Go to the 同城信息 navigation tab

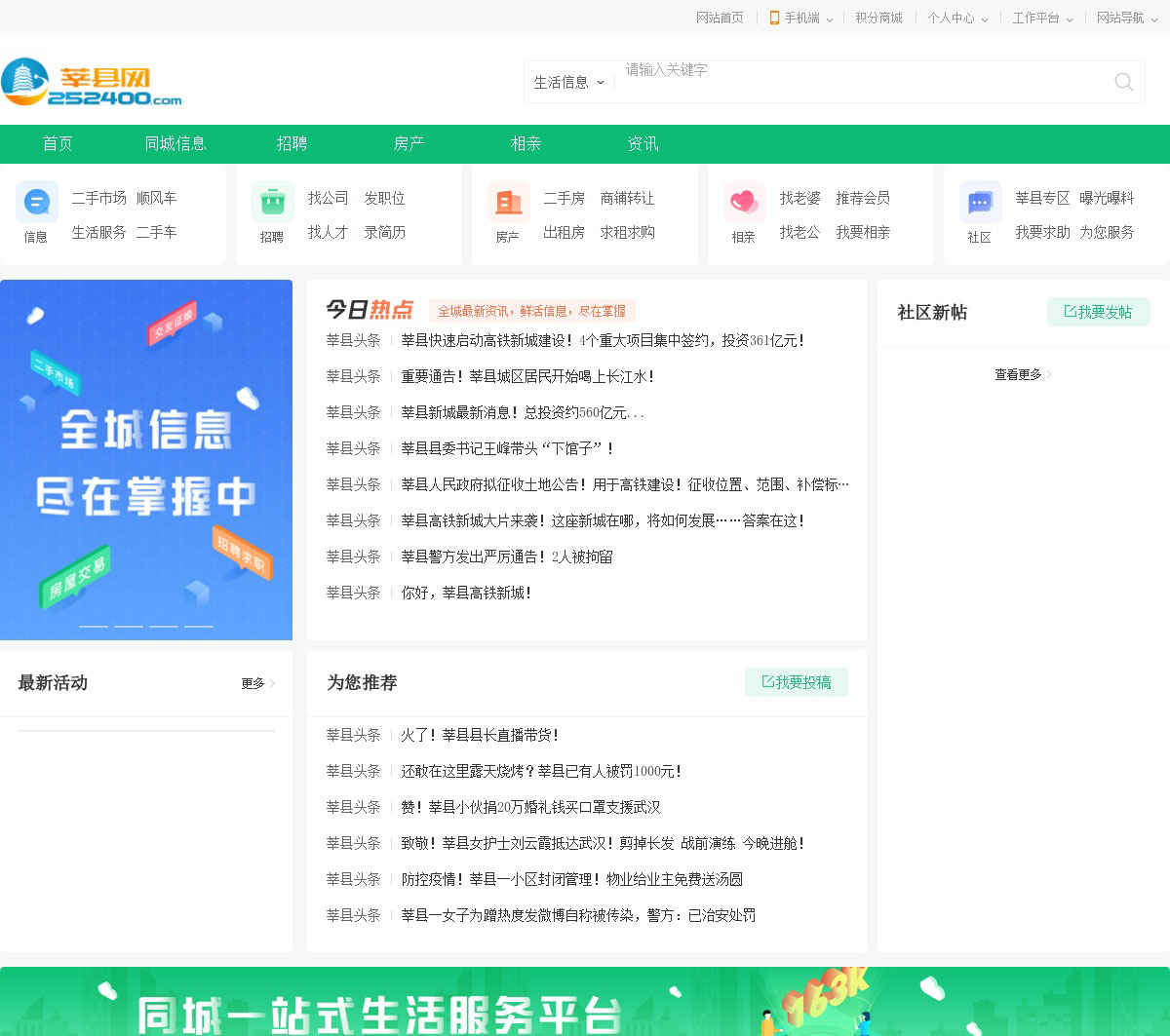[175, 143]
